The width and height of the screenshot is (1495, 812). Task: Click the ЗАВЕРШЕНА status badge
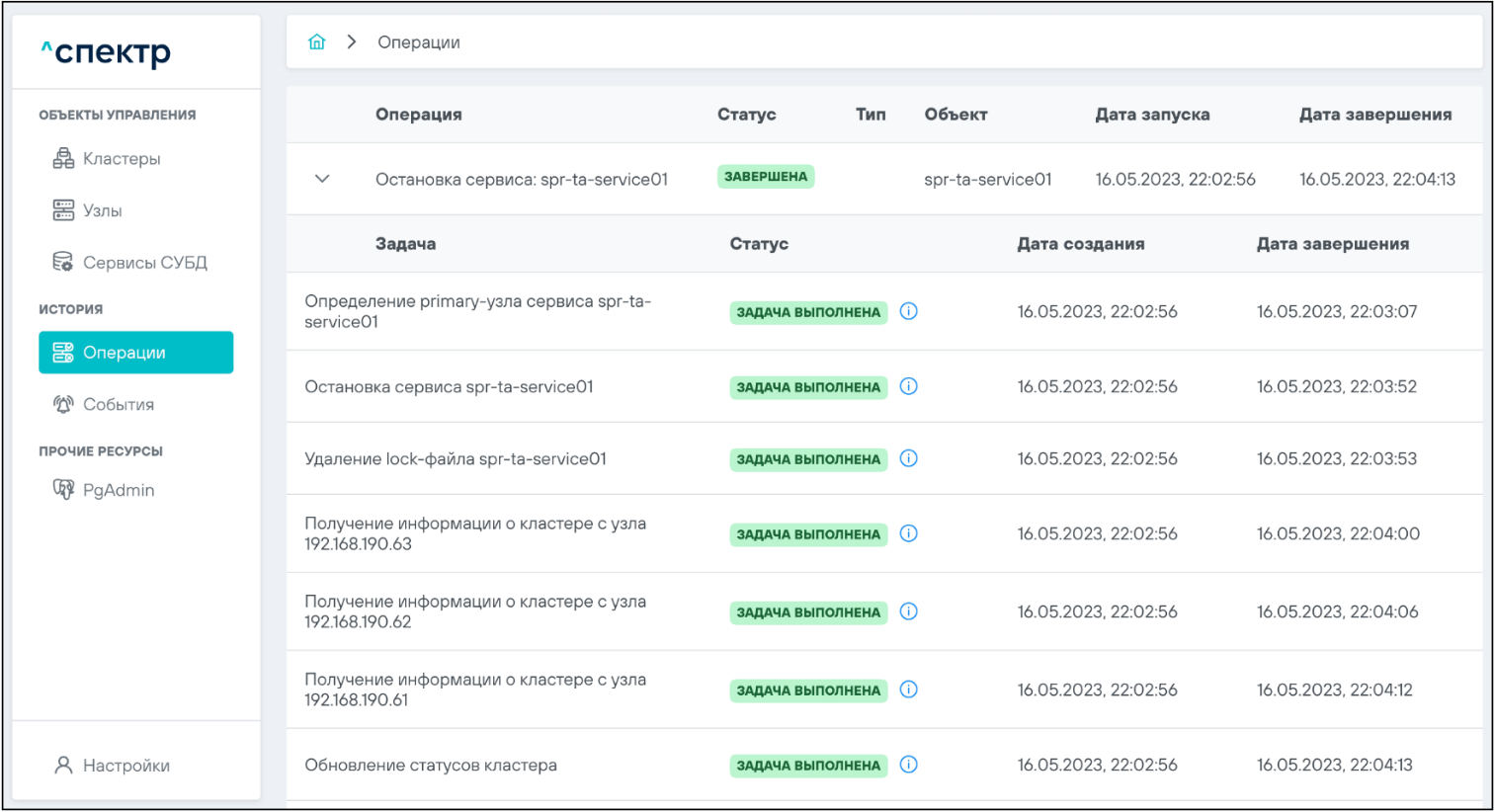tap(766, 177)
